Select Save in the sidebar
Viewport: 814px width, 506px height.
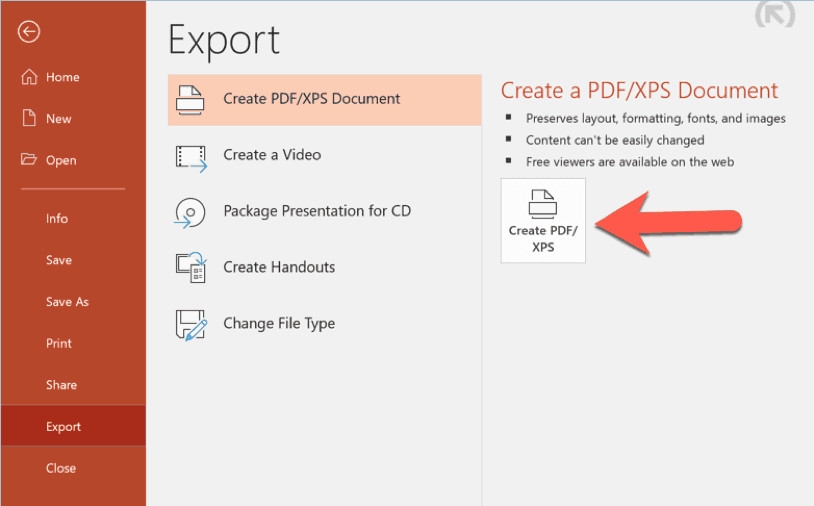click(x=73, y=260)
